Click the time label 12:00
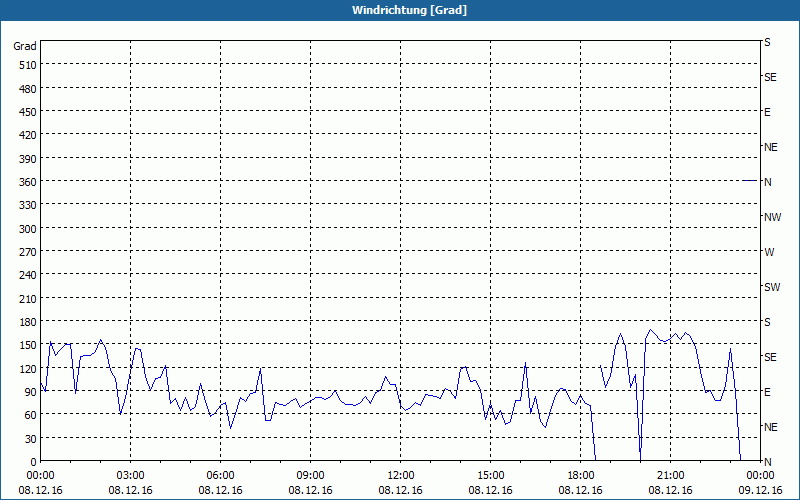800x500 pixels. 401,476
